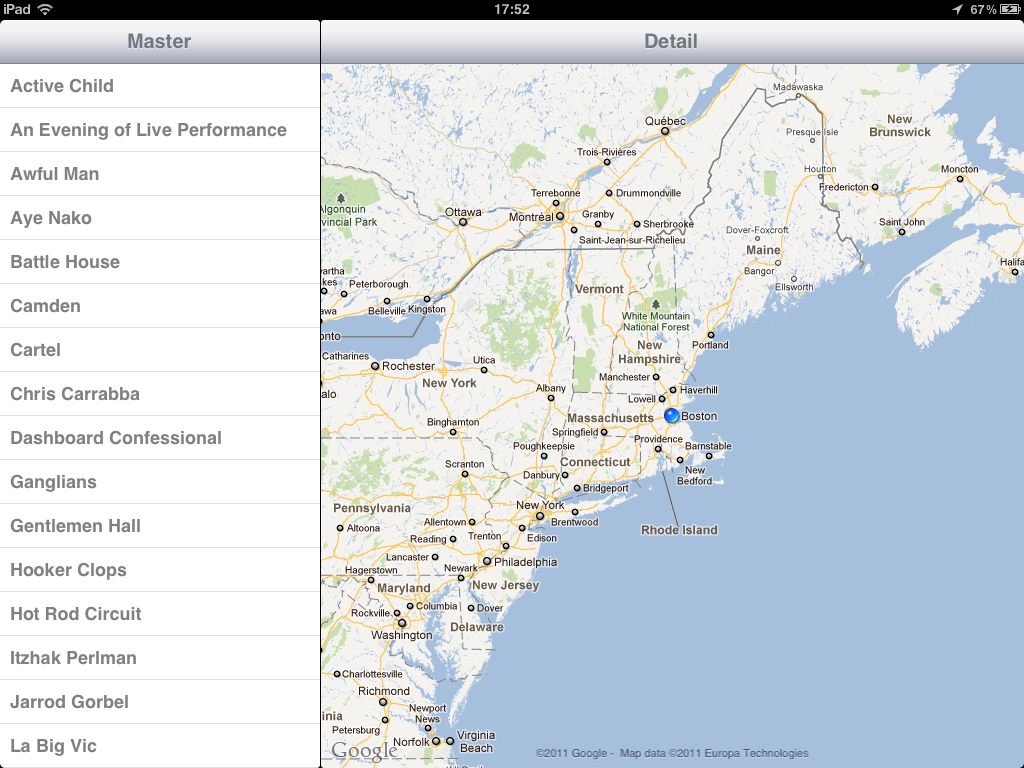Select Chris Carrabba in the list
1024x768 pixels.
pos(160,394)
